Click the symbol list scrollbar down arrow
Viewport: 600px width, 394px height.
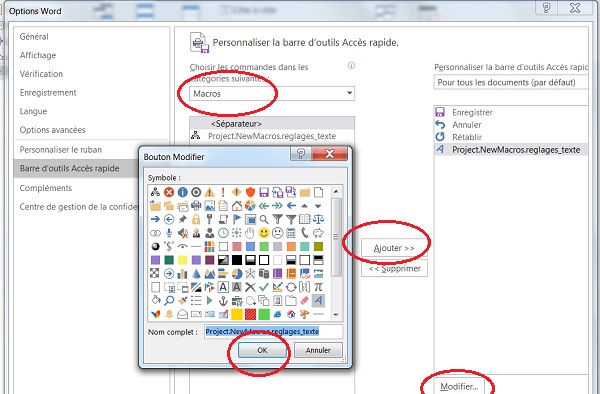(336, 315)
